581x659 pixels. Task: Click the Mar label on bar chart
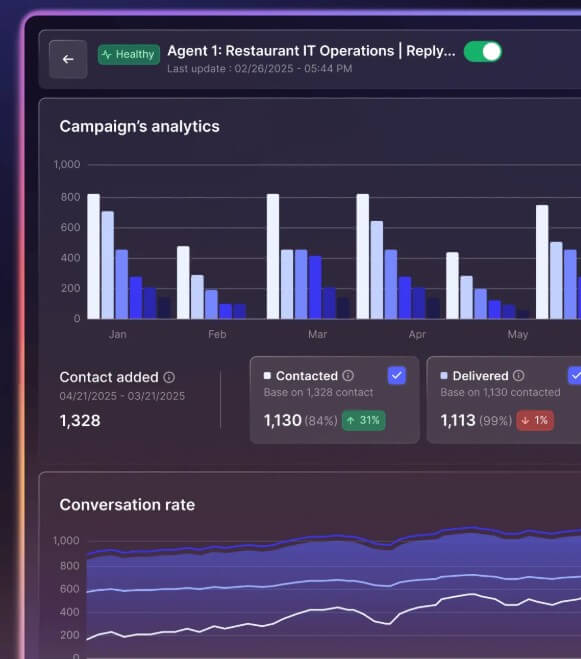click(x=317, y=335)
